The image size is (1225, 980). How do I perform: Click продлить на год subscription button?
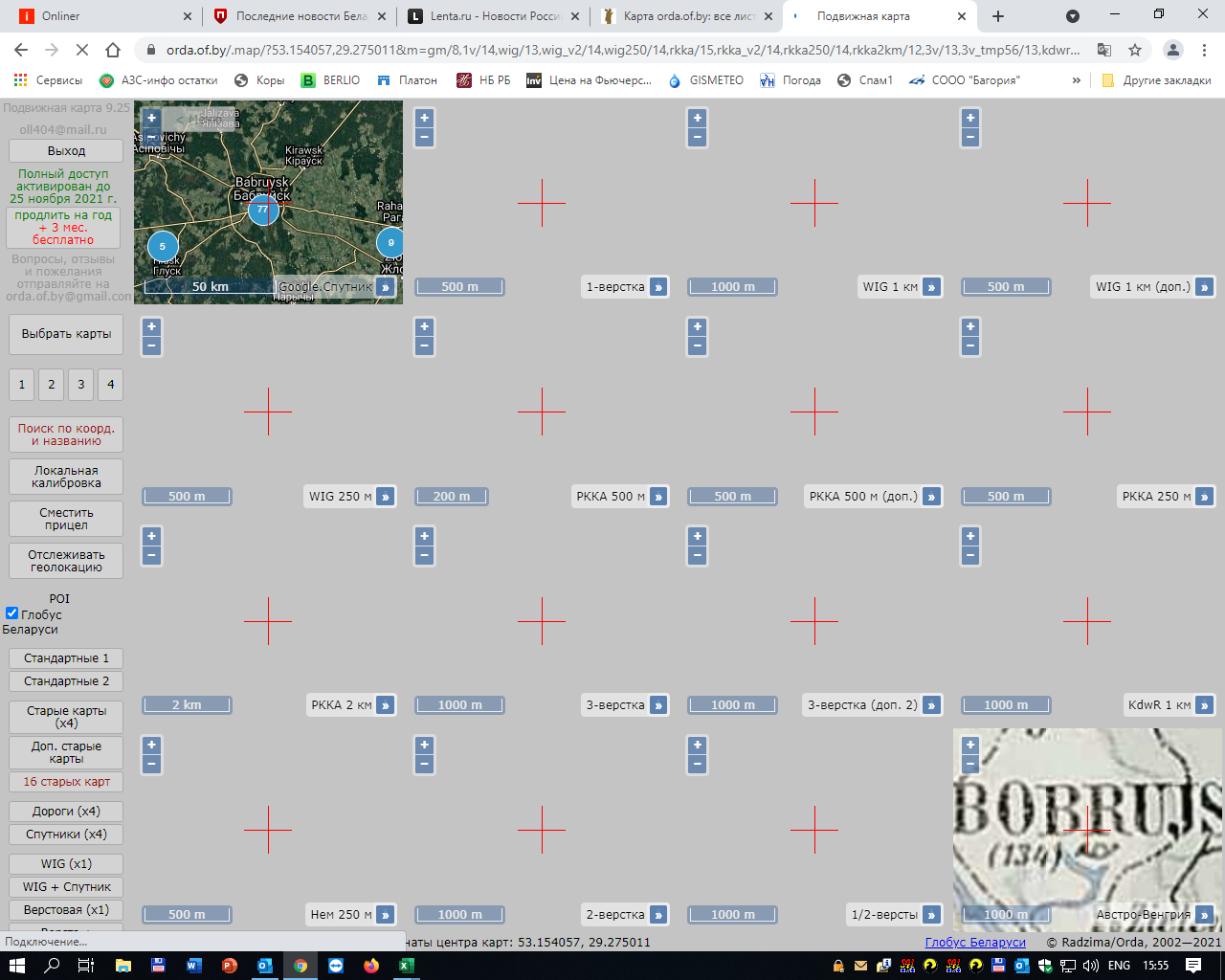pos(63,228)
